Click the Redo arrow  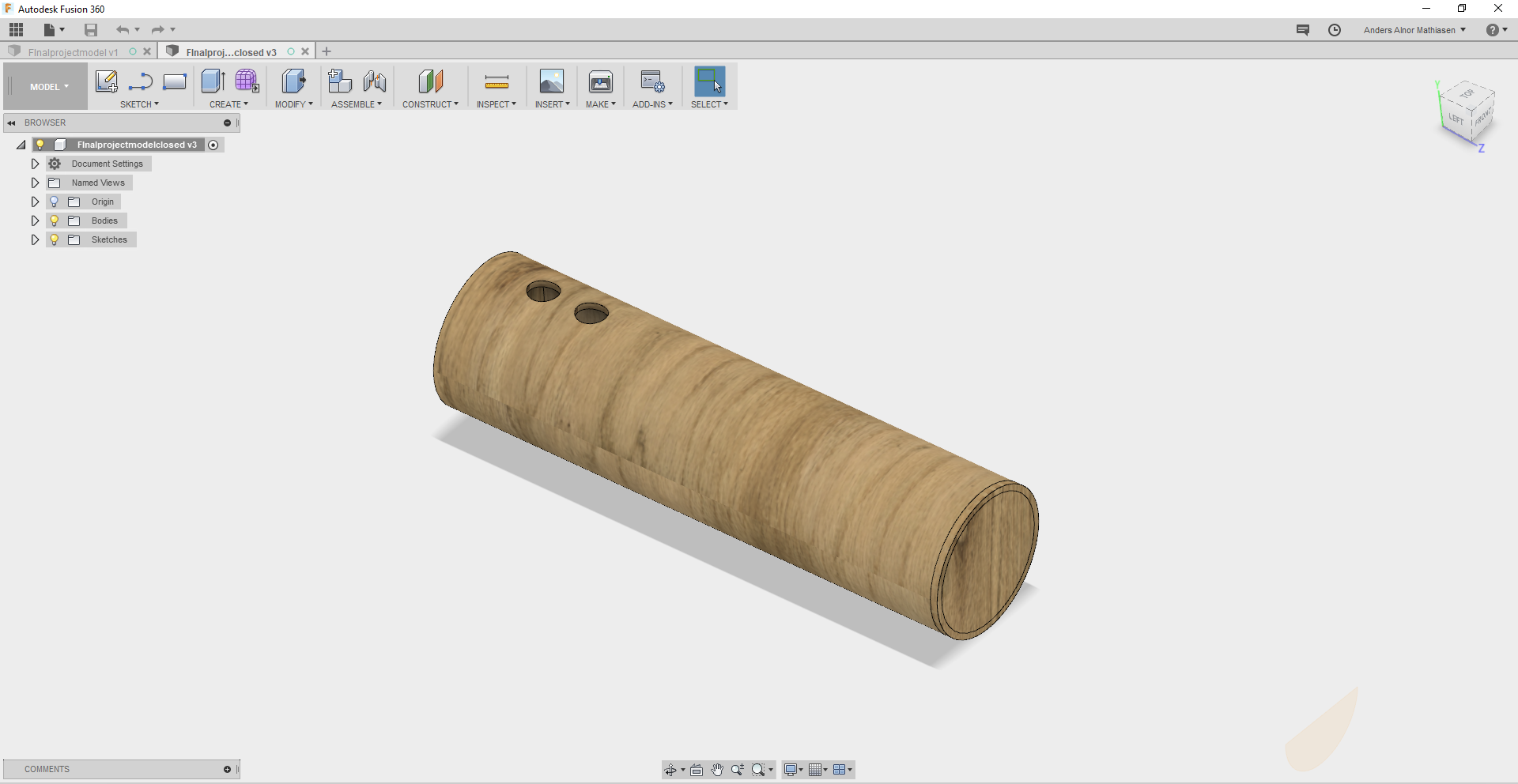pos(158,30)
